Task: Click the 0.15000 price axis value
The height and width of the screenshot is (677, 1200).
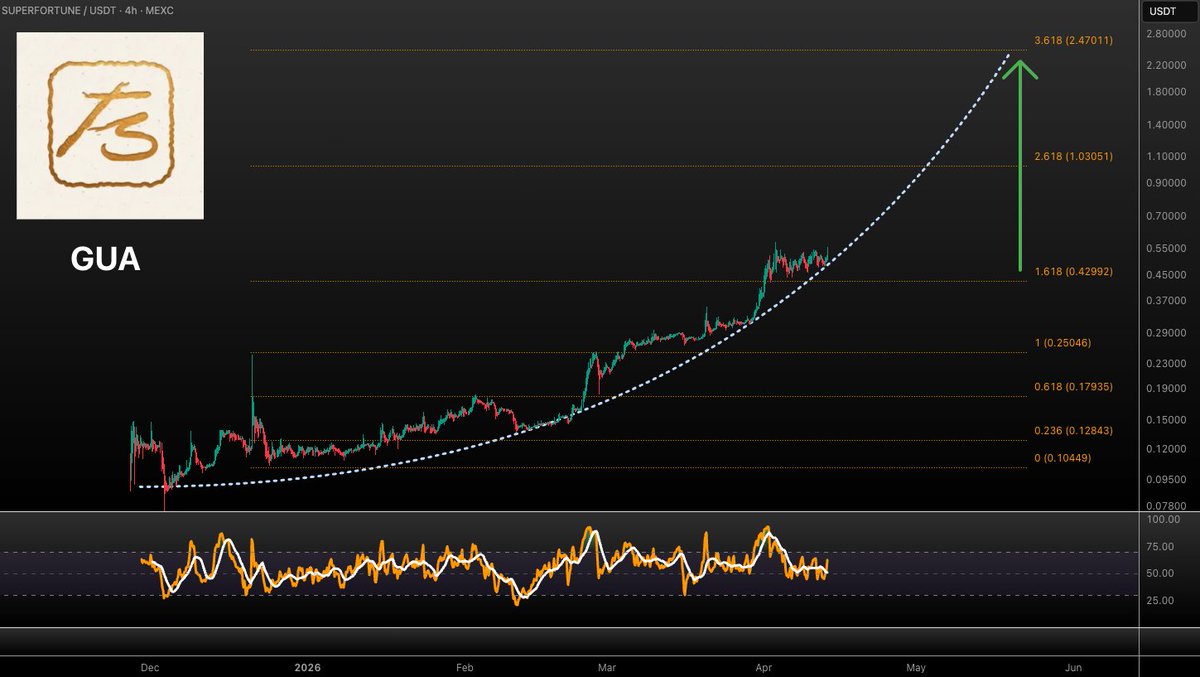Action: (x=1166, y=420)
